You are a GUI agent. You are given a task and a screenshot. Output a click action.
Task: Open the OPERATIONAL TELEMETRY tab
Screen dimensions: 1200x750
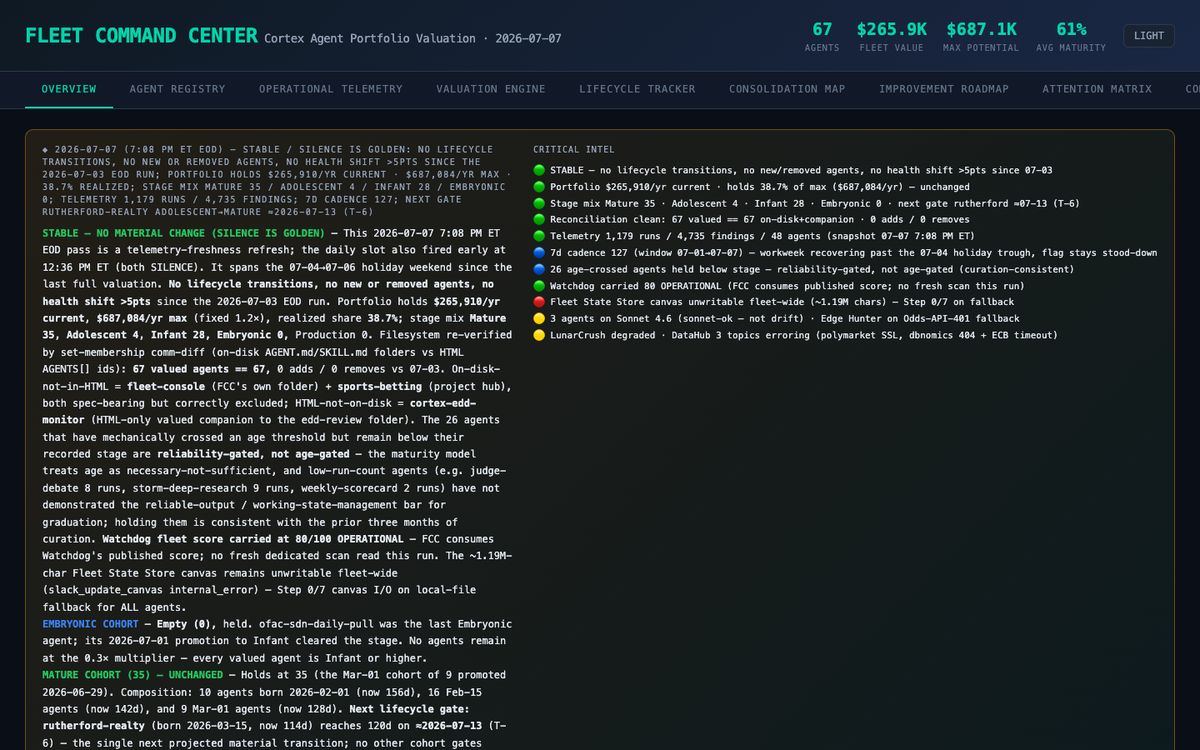(x=331, y=89)
